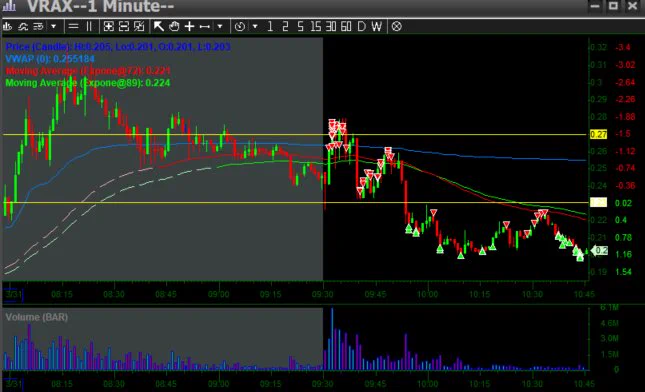Click chart icon in the title bar
This screenshot has width=645, height=392.
tap(9, 5)
